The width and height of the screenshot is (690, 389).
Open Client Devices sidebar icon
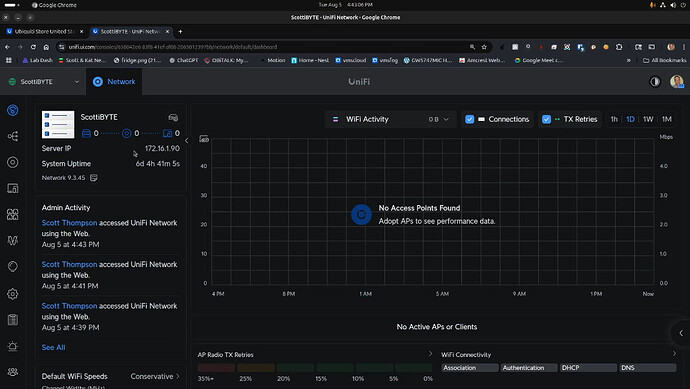pos(13,189)
